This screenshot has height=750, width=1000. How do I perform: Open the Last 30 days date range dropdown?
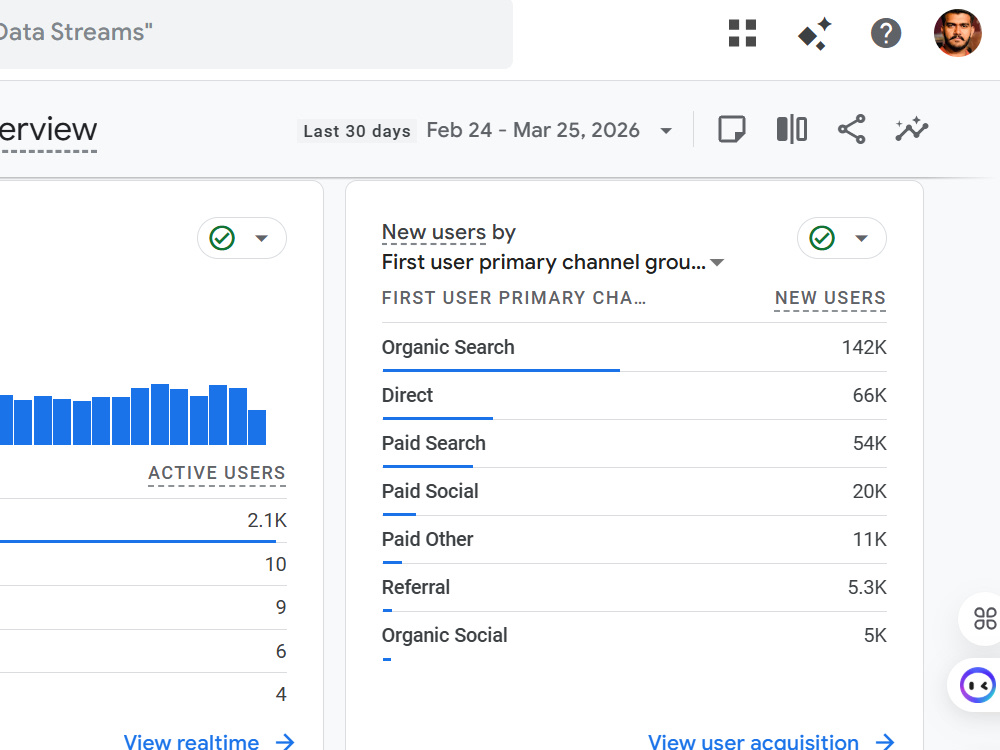click(x=485, y=131)
